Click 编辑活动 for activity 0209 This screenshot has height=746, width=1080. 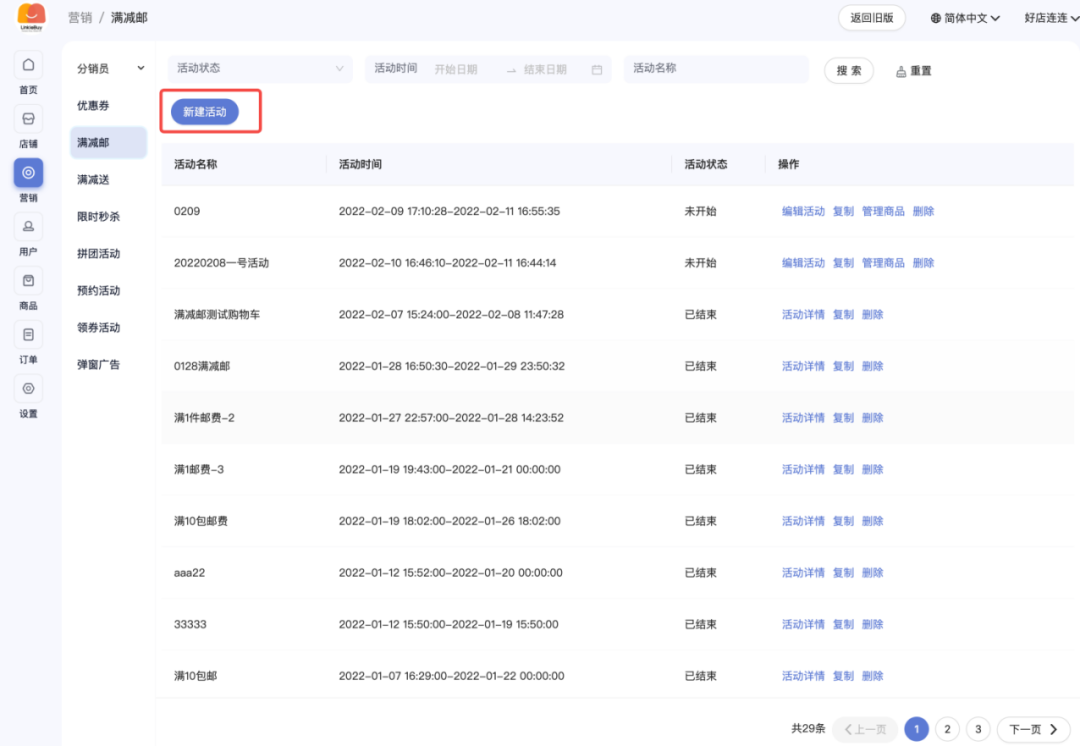(x=803, y=211)
